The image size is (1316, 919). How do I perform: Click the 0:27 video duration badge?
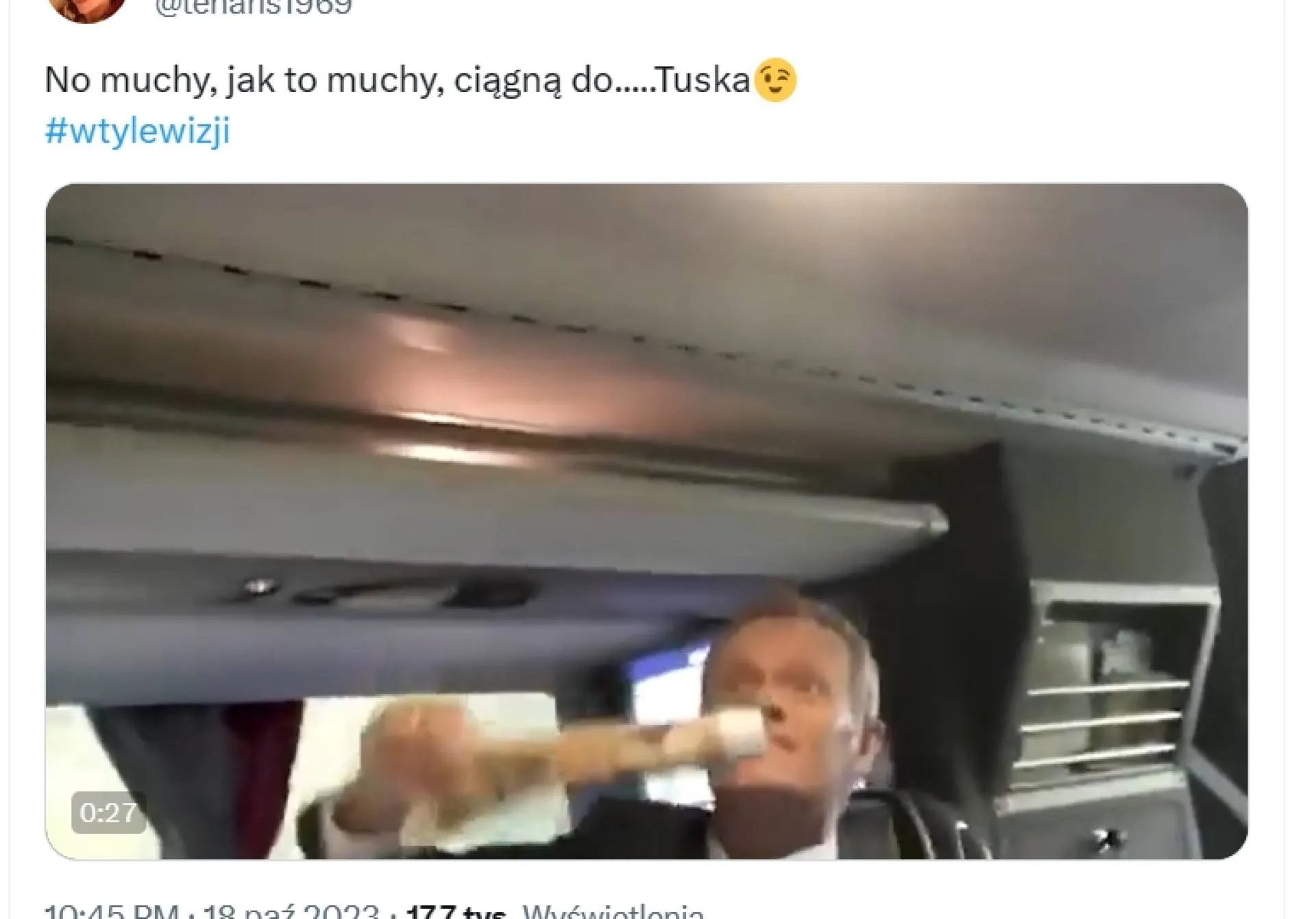tap(108, 813)
